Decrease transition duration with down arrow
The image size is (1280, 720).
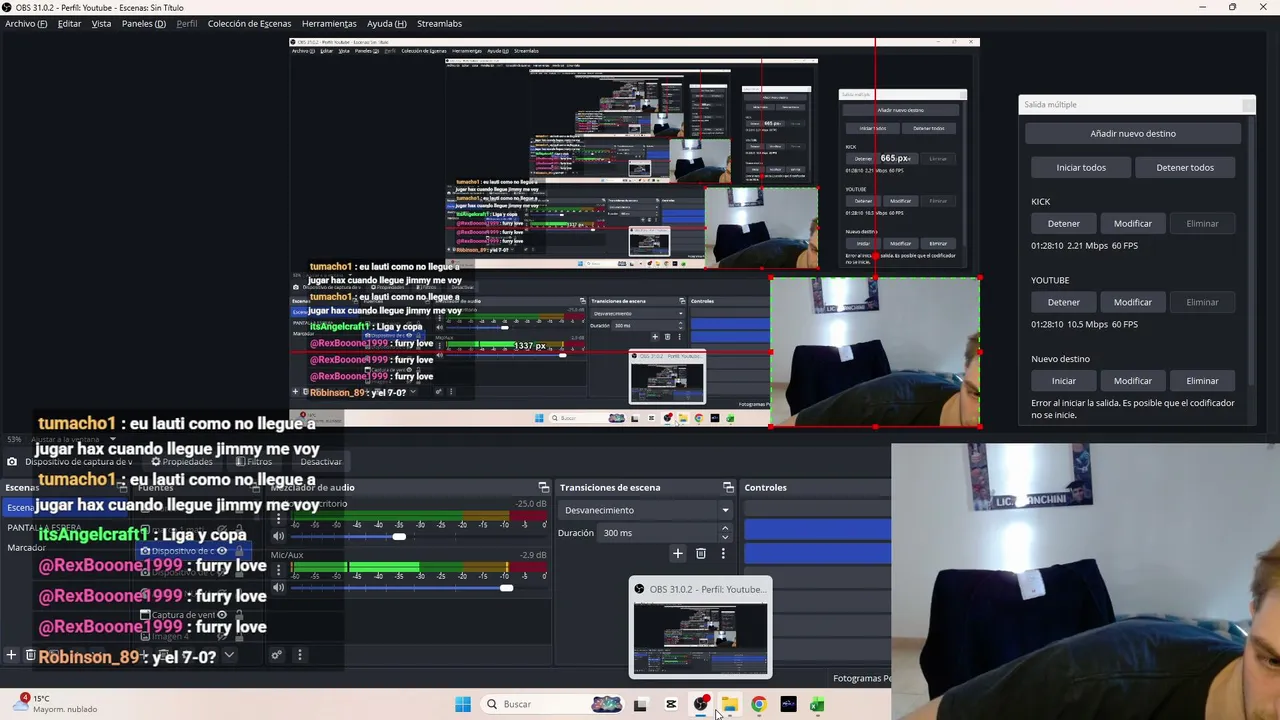725,538
